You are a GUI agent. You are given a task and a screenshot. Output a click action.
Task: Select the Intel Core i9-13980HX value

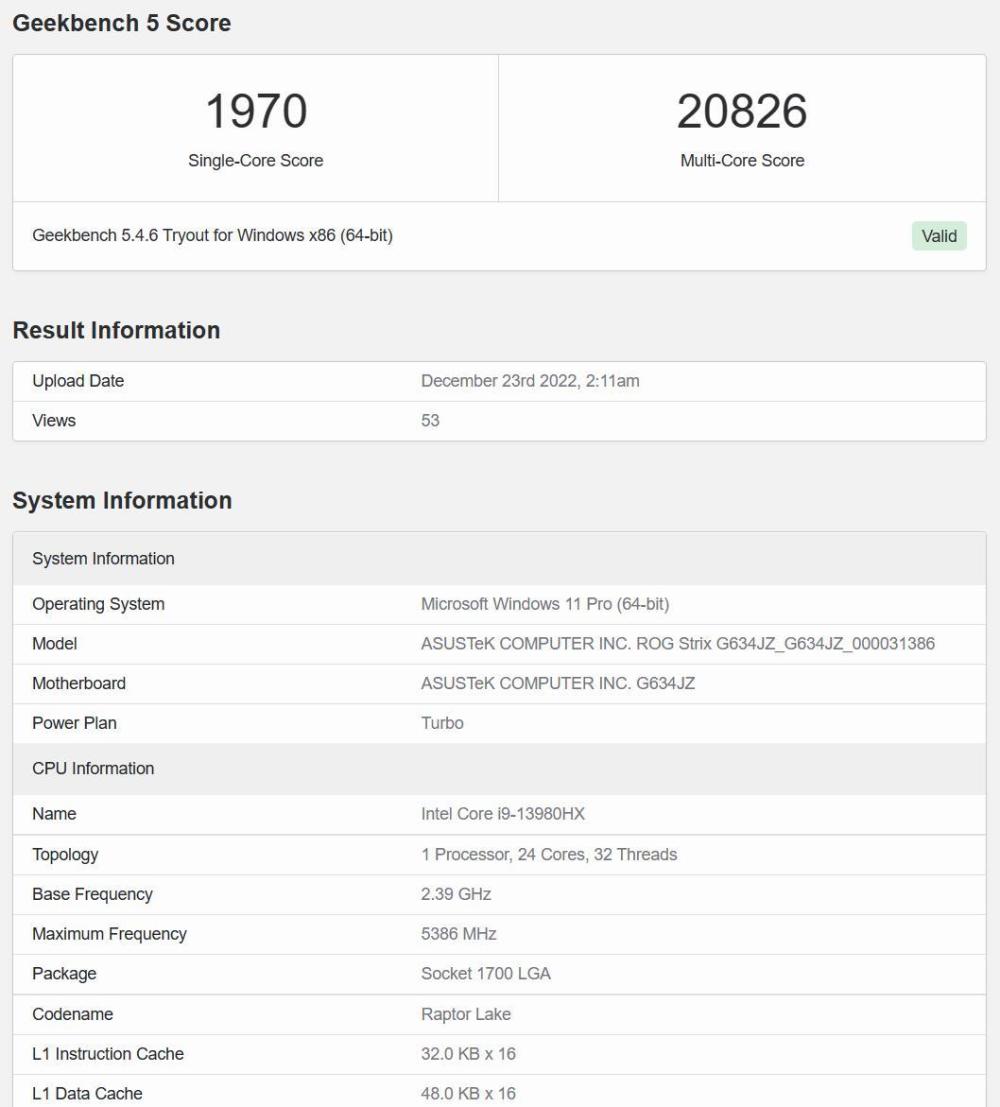tap(503, 814)
